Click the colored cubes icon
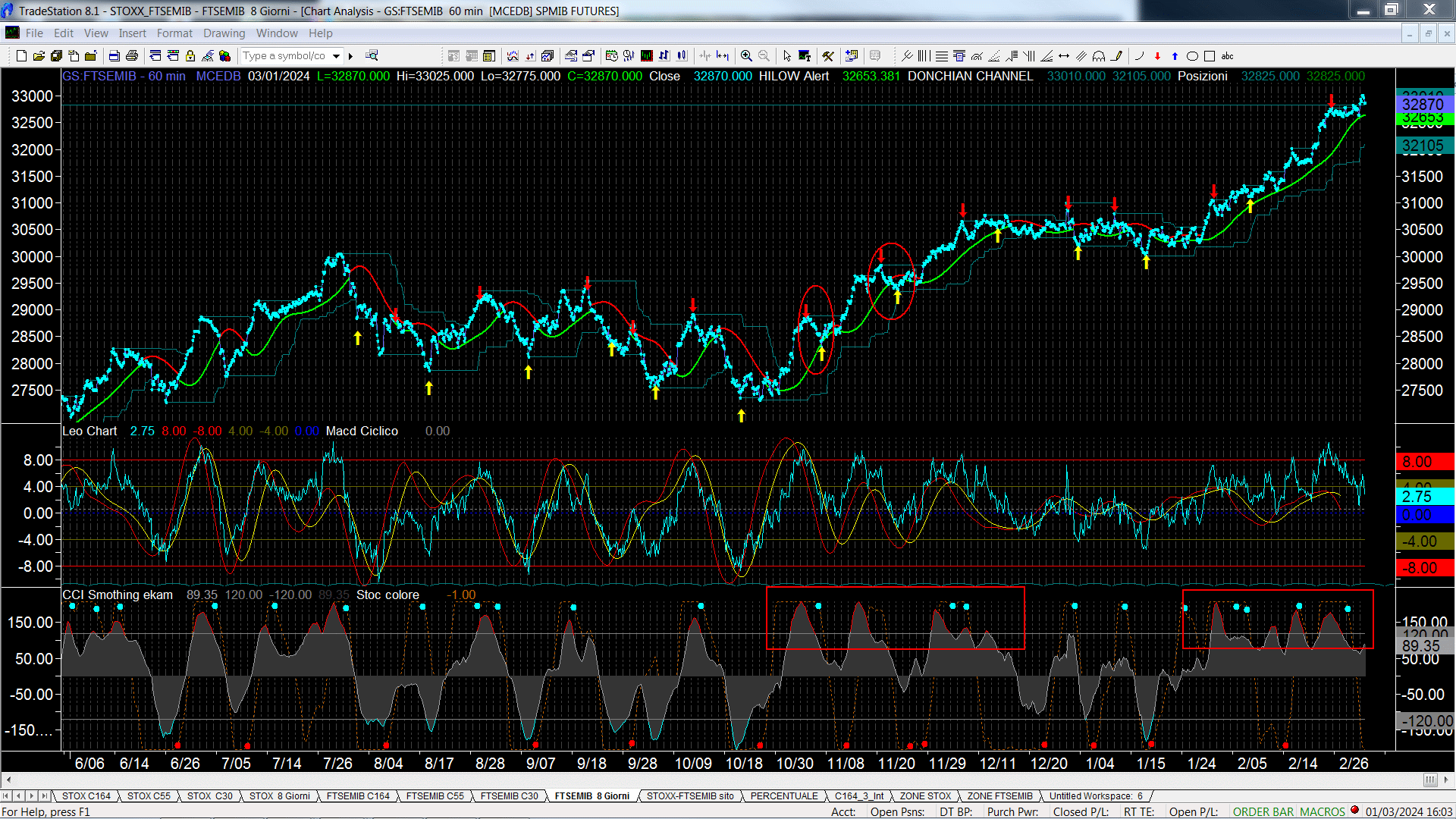The width and height of the screenshot is (1456, 819). click(x=224, y=55)
